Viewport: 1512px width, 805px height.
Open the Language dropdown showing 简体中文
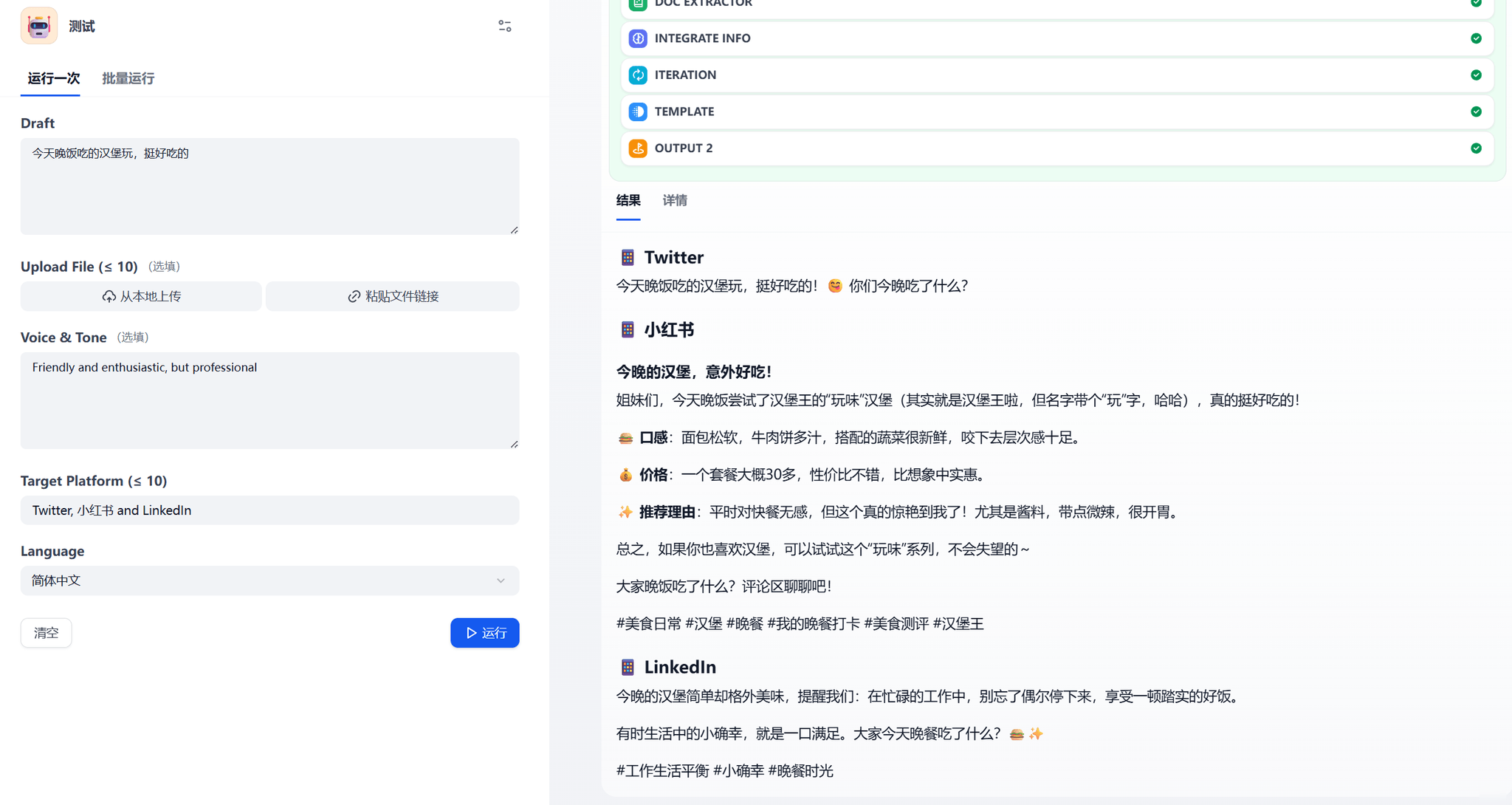pyautogui.click(x=270, y=580)
